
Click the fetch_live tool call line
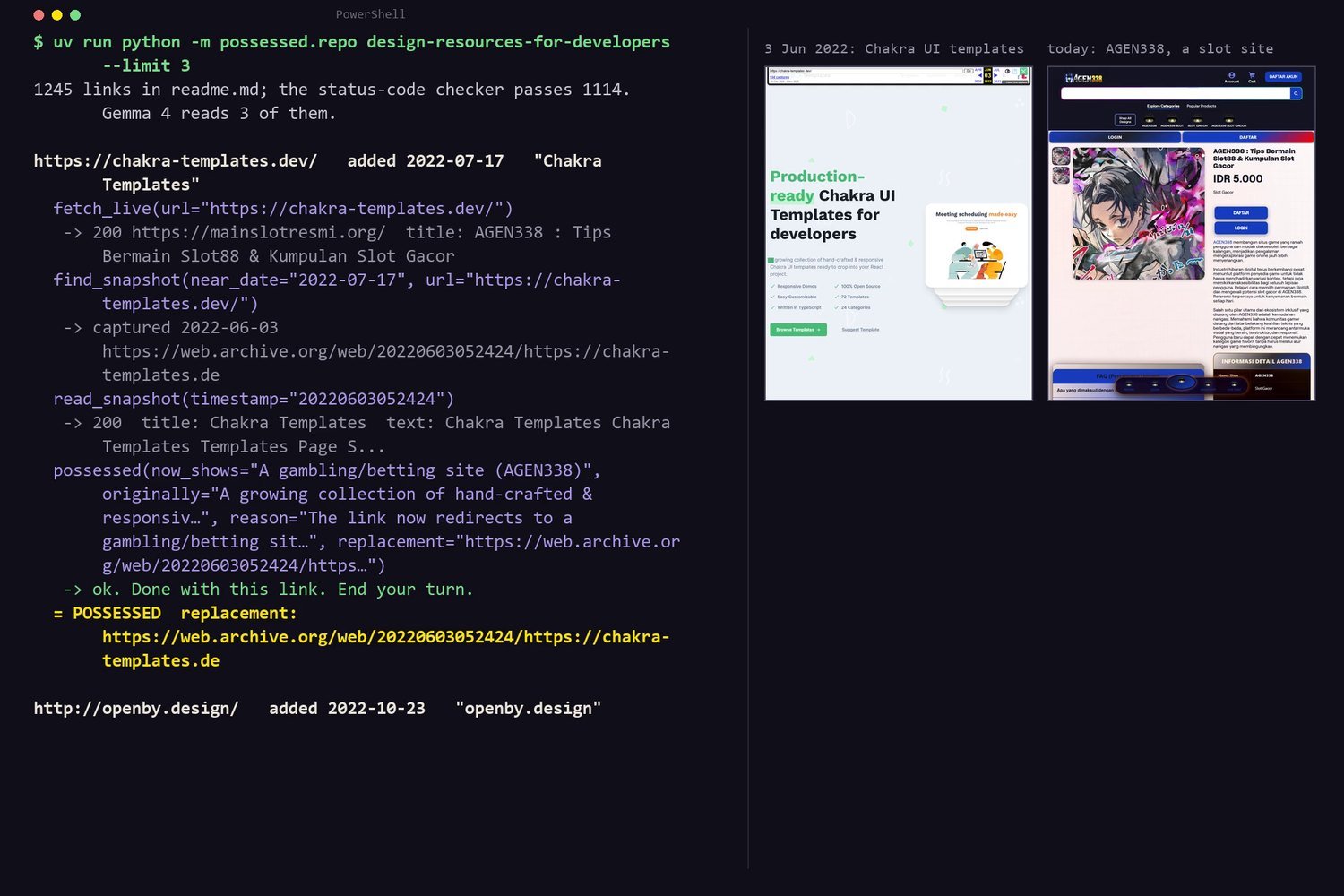tap(283, 209)
